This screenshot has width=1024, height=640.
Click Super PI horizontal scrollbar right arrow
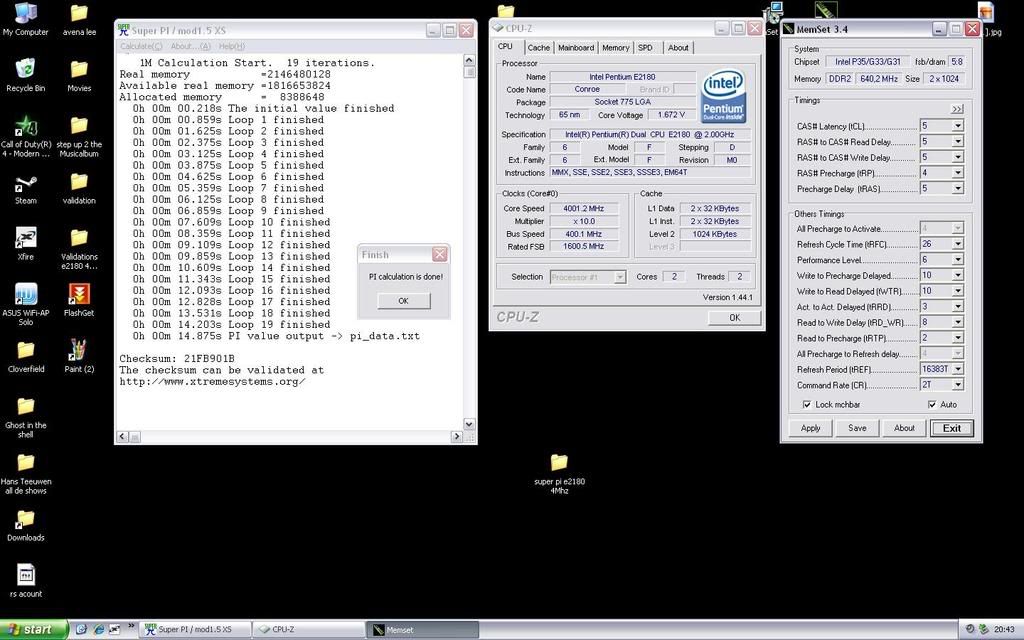[x=456, y=436]
